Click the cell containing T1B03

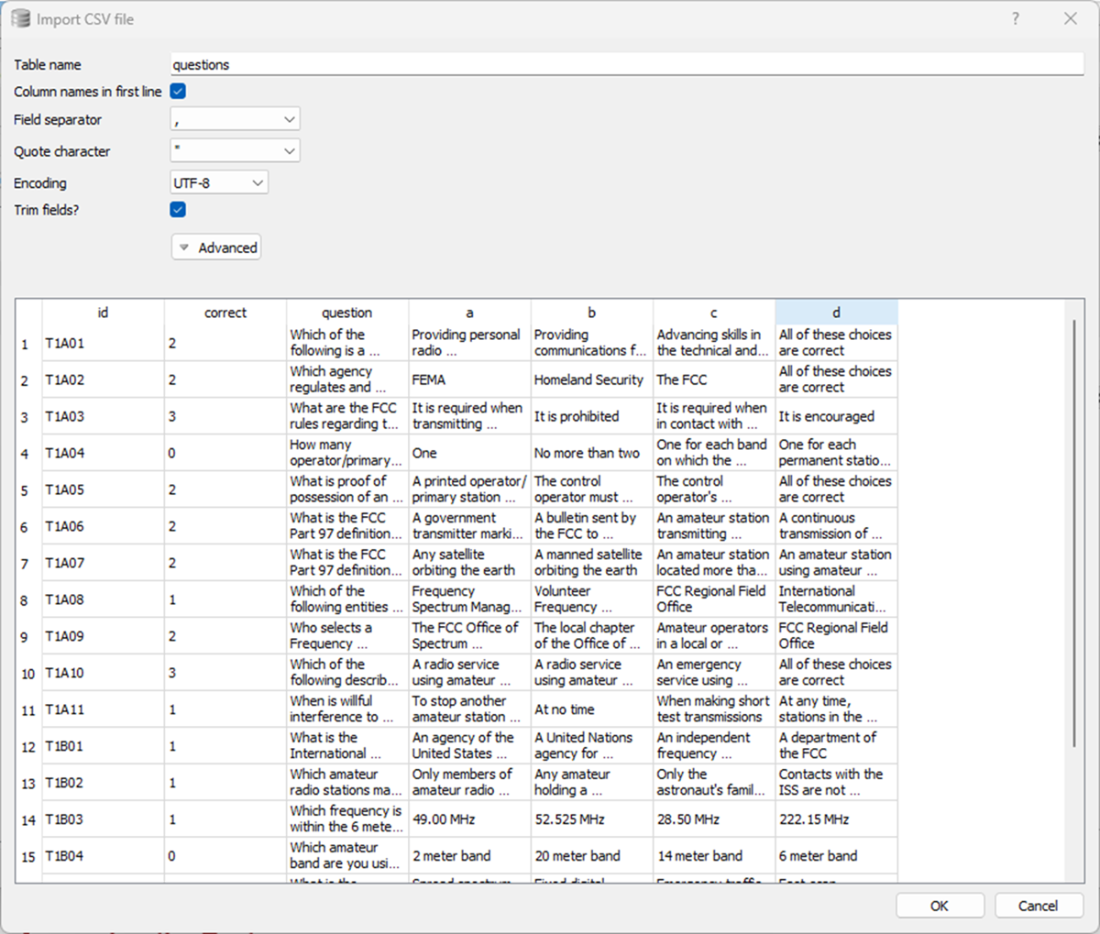pyautogui.click(x=103, y=819)
